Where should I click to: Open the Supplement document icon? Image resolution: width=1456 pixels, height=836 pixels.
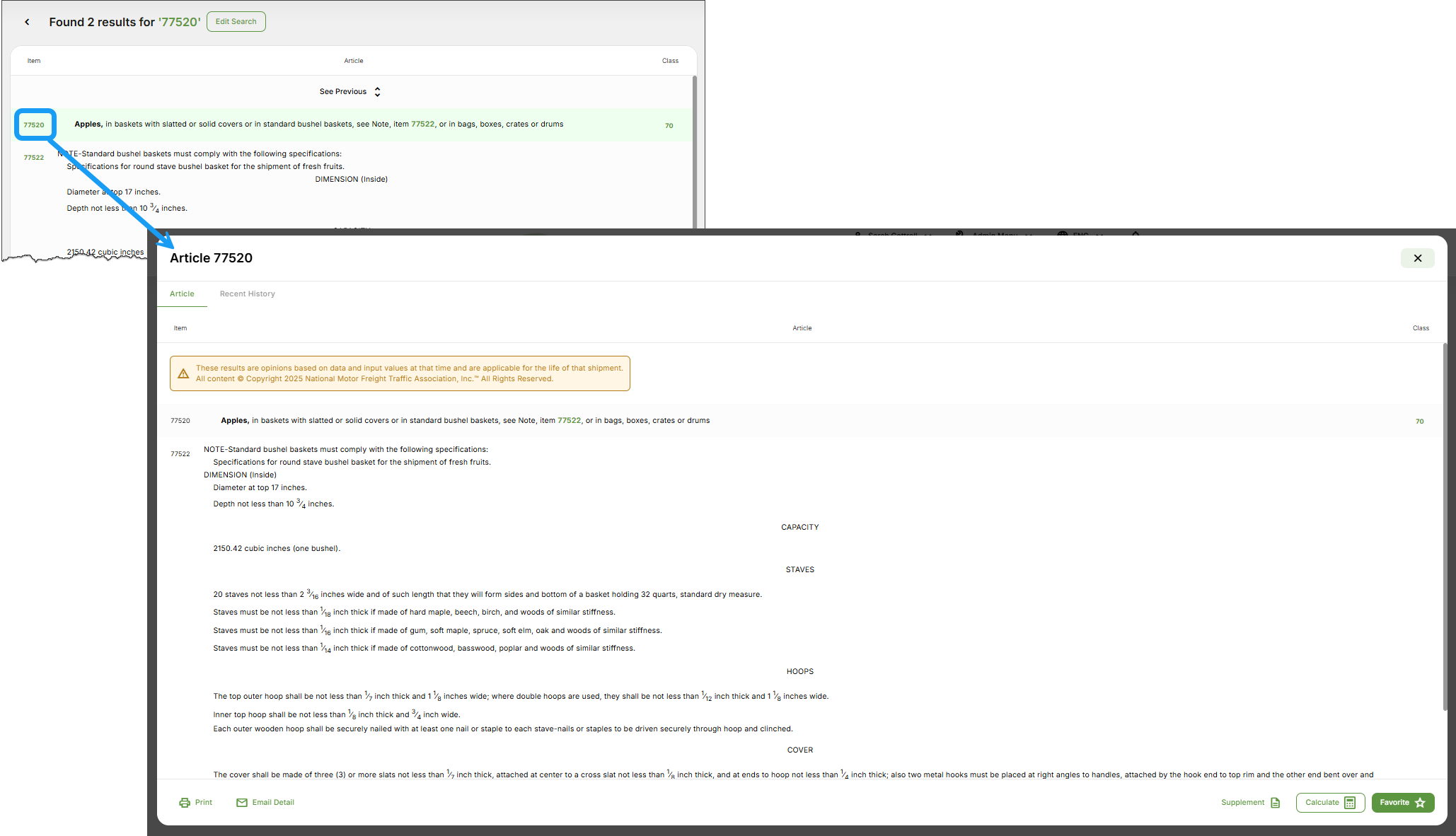[1276, 802]
